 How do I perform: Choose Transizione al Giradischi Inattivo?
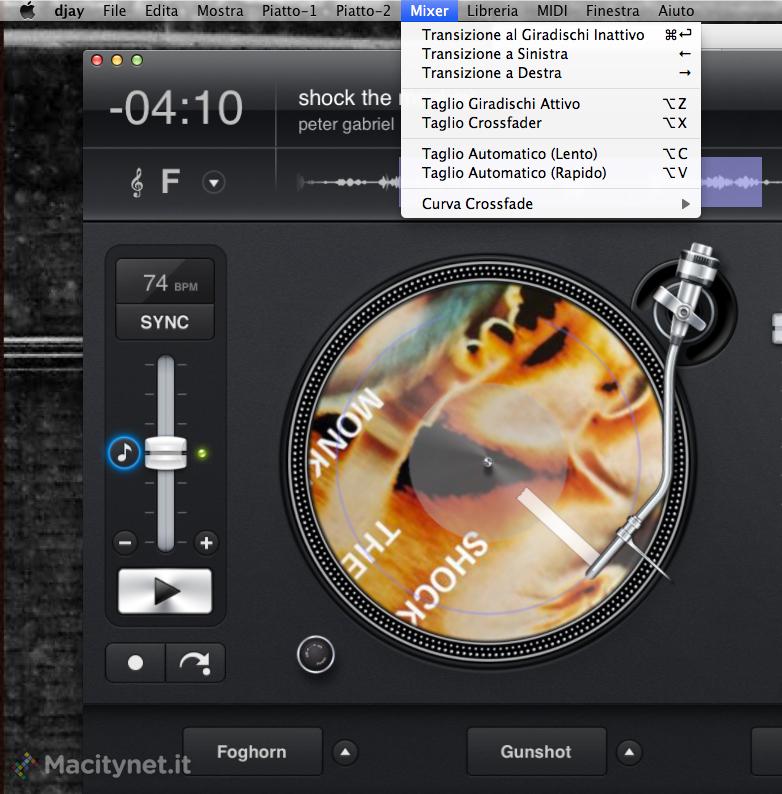(x=551, y=34)
